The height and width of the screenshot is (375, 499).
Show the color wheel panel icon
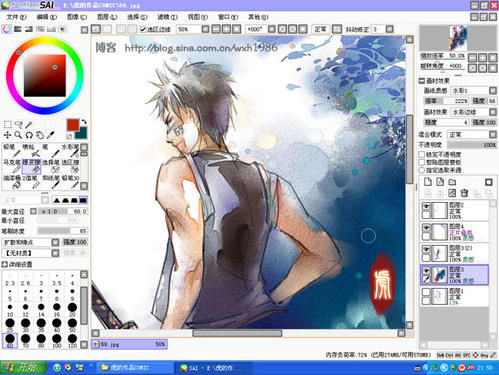[x=6, y=29]
